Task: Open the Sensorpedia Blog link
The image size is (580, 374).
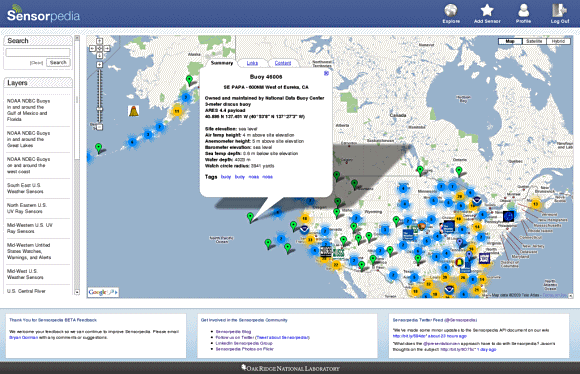Action: [x=233, y=331]
